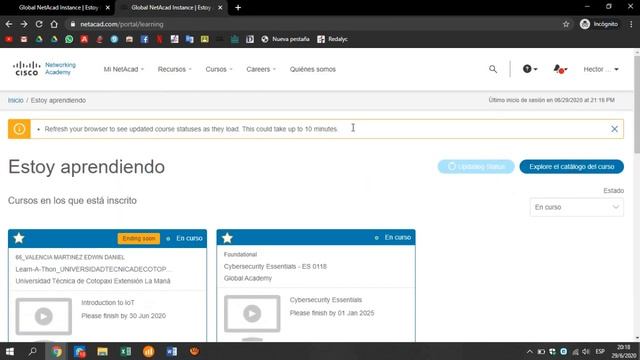Open the Facebook bookmark

[x=144, y=39]
